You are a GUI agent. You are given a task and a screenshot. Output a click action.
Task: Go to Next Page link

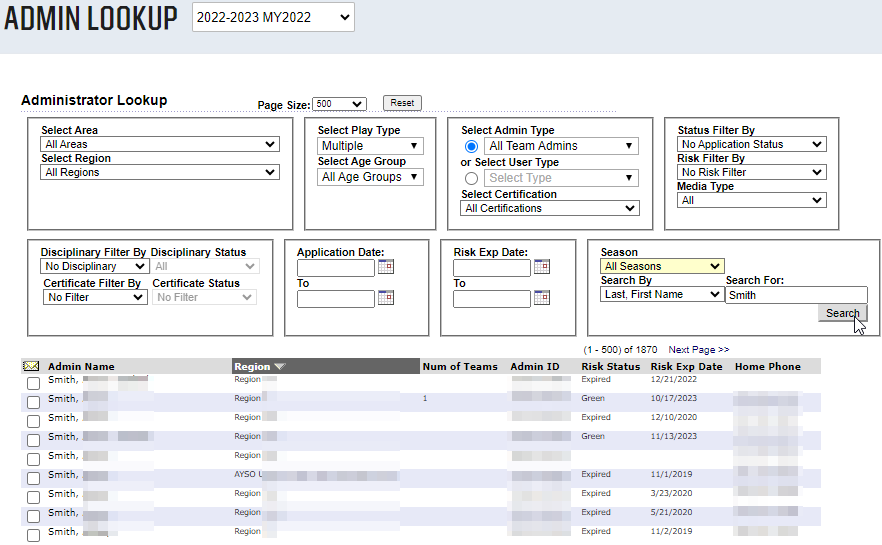click(699, 350)
